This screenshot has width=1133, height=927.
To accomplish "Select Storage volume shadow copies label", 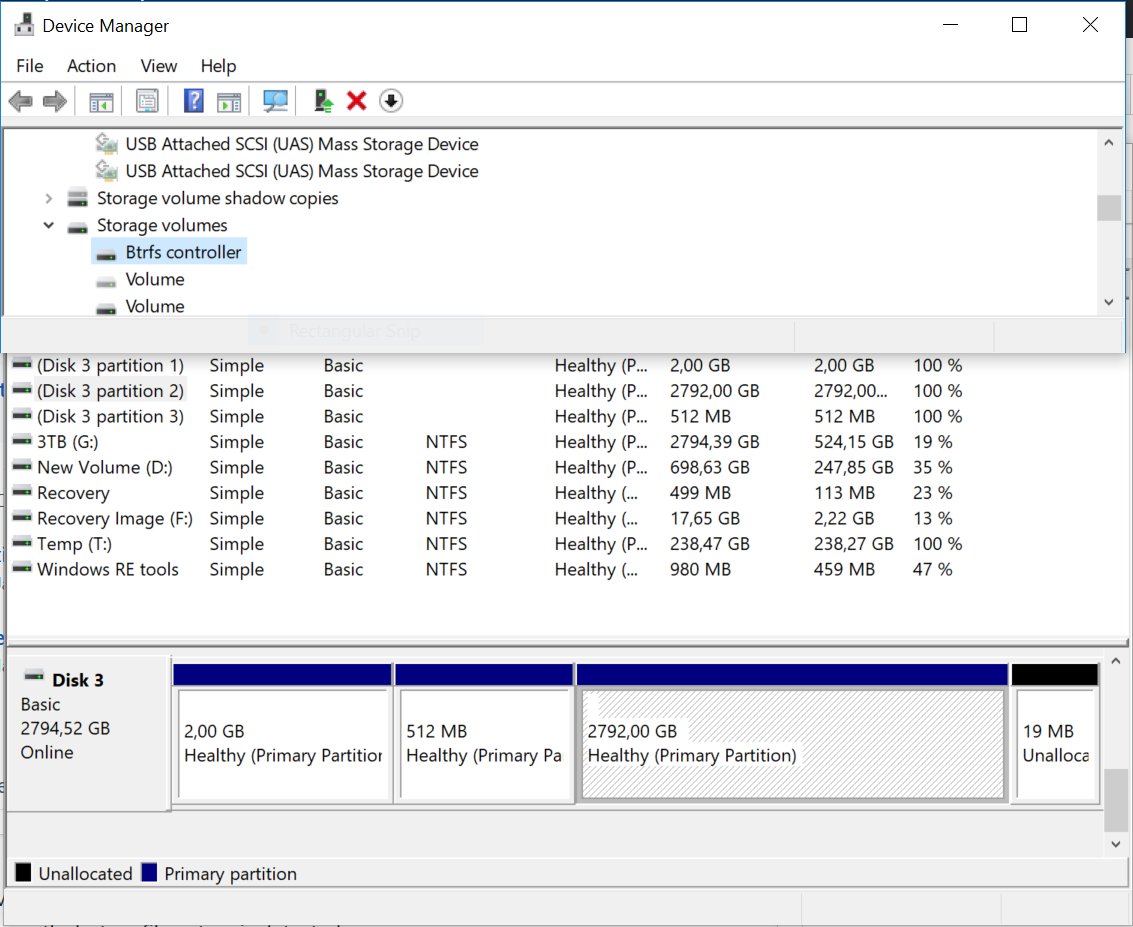I will pos(217,198).
